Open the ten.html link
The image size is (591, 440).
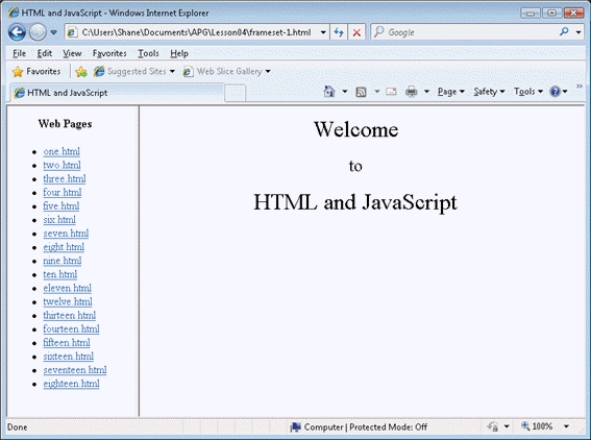click(60, 274)
